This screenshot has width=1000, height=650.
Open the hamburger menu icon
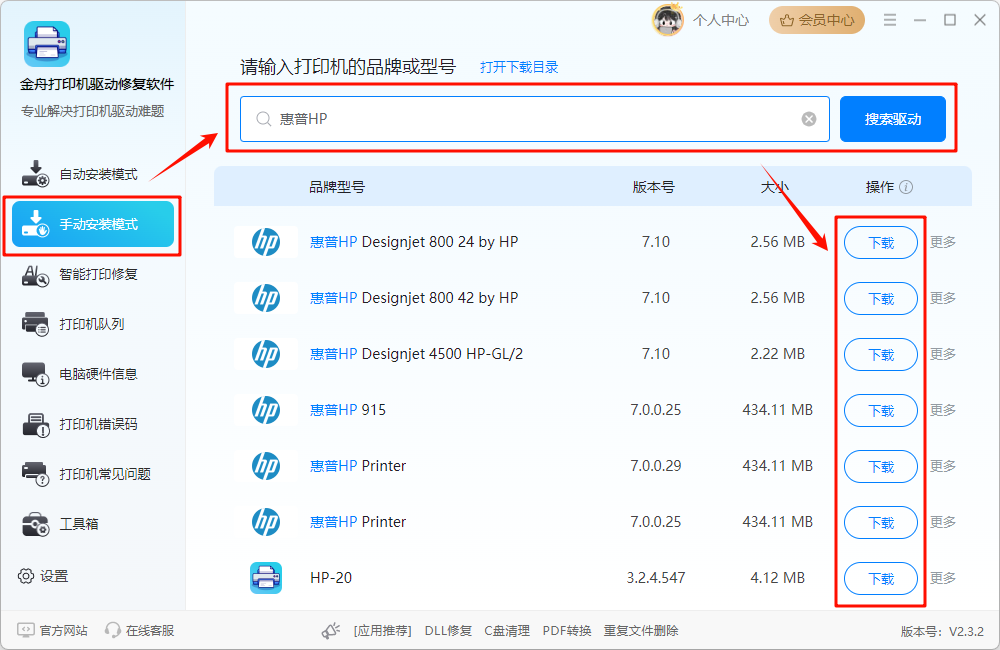click(890, 20)
